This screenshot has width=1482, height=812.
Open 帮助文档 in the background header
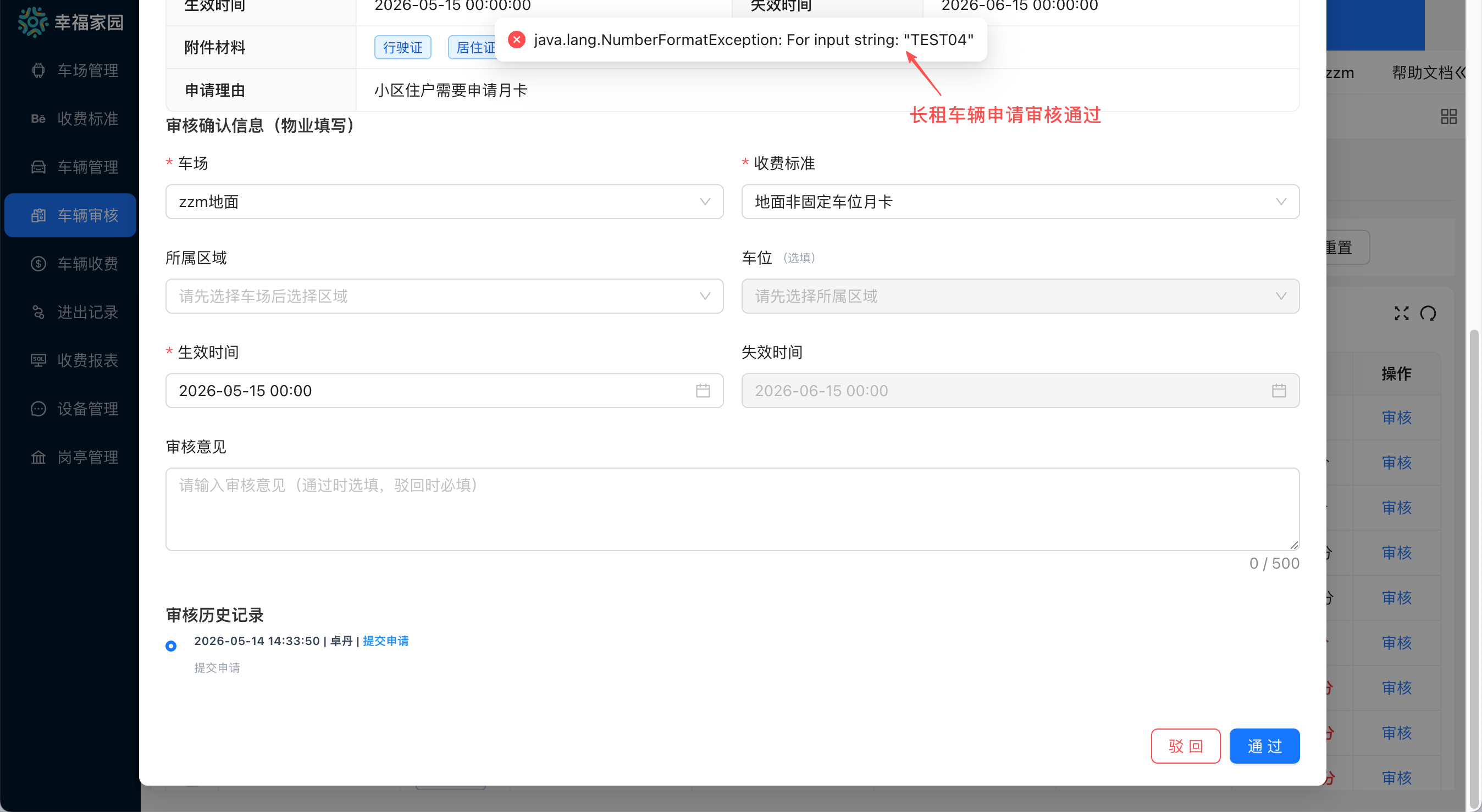(1422, 73)
